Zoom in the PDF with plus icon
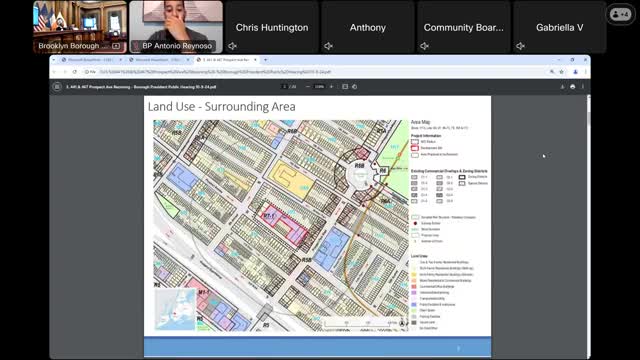The height and width of the screenshot is (360, 640). [331, 87]
